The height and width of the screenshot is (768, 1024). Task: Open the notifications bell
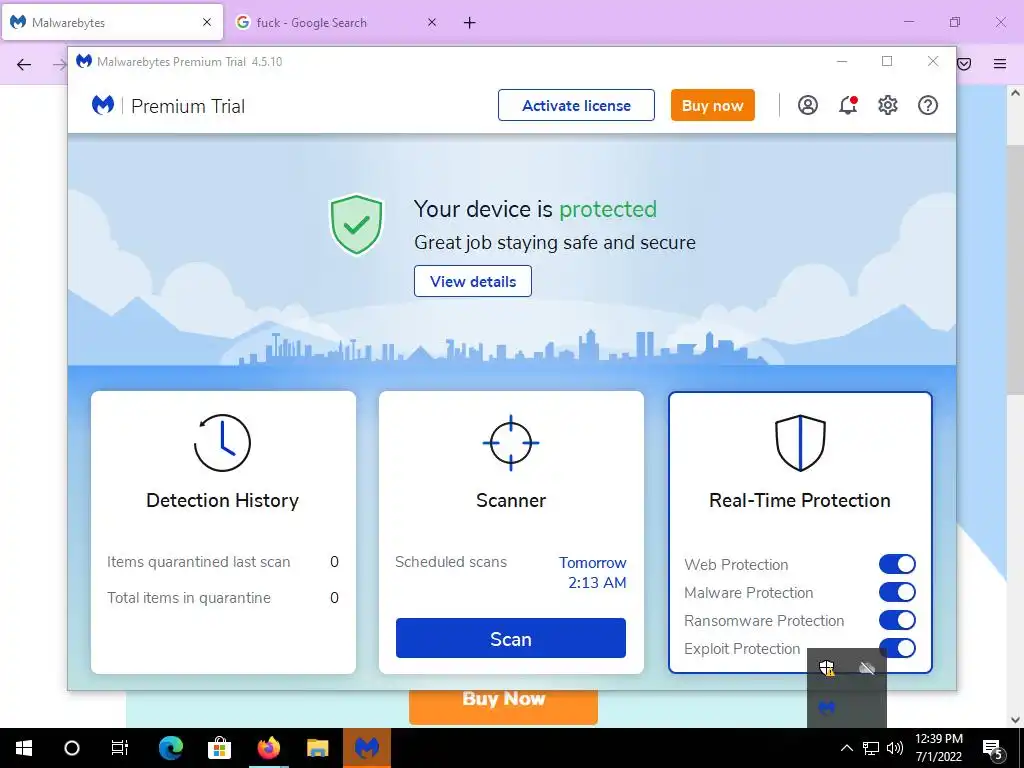pyautogui.click(x=848, y=105)
